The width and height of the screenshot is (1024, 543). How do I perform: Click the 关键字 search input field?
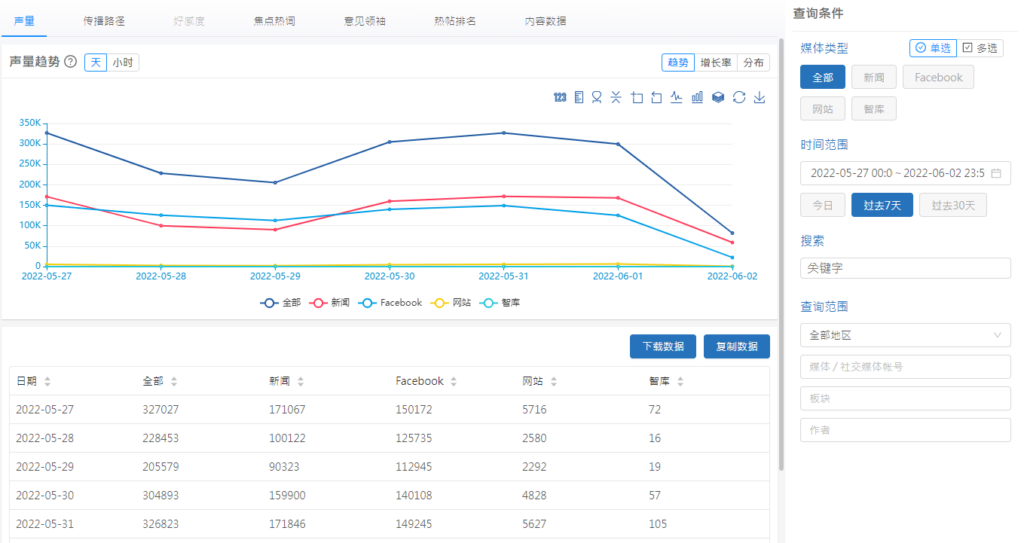click(905, 268)
